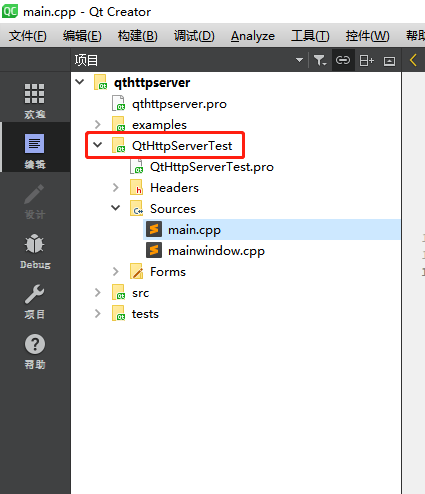Image resolution: width=425 pixels, height=494 pixels.
Task: Switch to Debug mode
Action: tap(35, 251)
